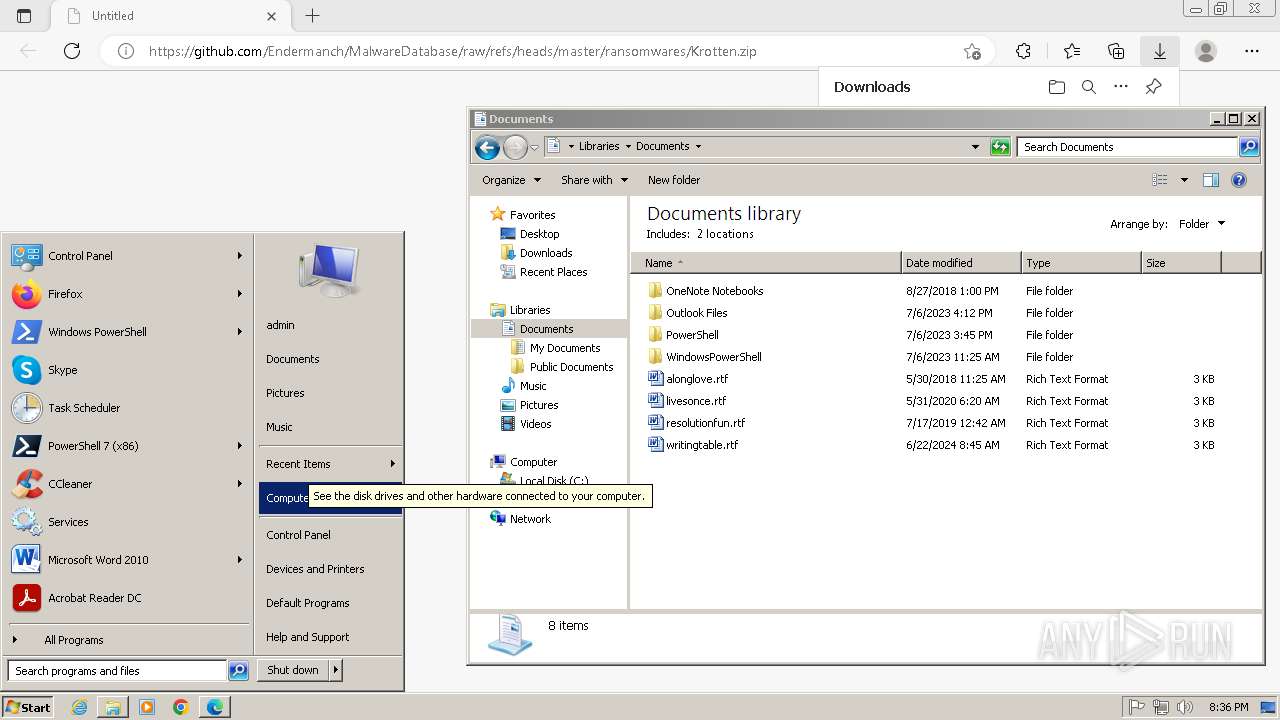Open the Organize dropdown menu
This screenshot has height=720, width=1280.
[x=511, y=180]
